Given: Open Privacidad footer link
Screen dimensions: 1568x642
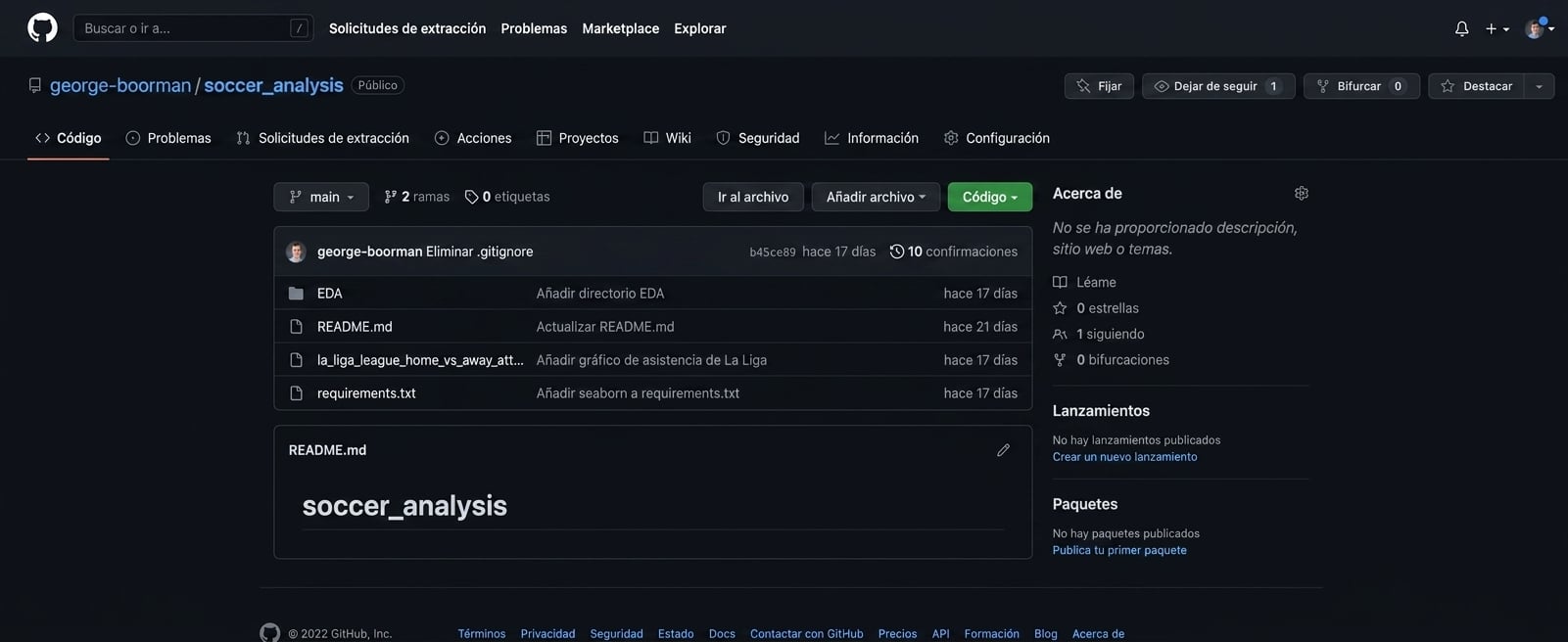Looking at the screenshot, I should 547,634.
